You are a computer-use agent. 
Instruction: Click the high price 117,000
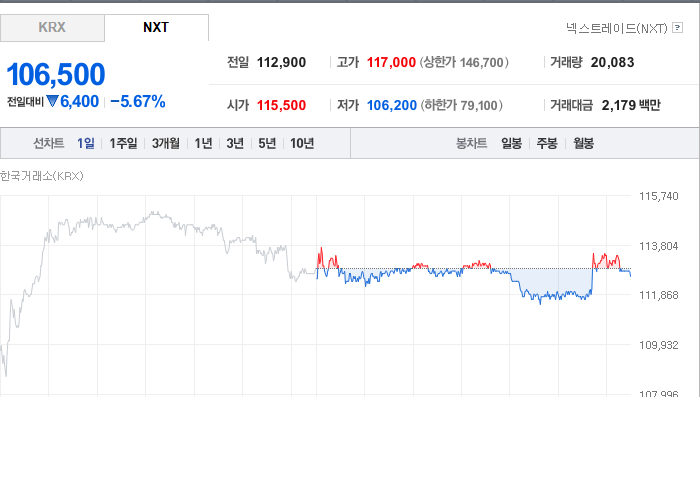392,62
